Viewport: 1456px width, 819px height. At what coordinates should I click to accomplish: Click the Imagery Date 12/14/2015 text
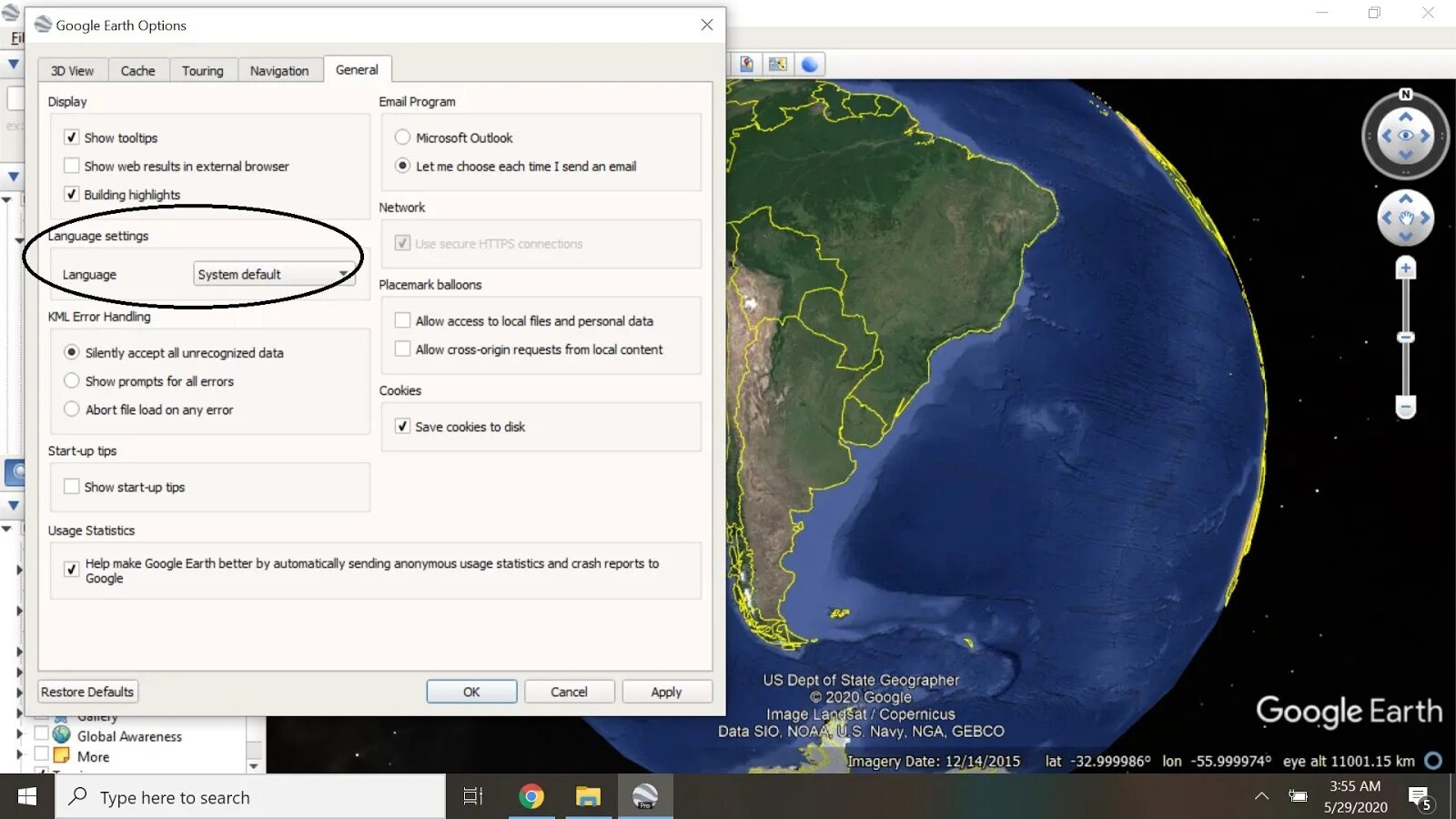[934, 761]
